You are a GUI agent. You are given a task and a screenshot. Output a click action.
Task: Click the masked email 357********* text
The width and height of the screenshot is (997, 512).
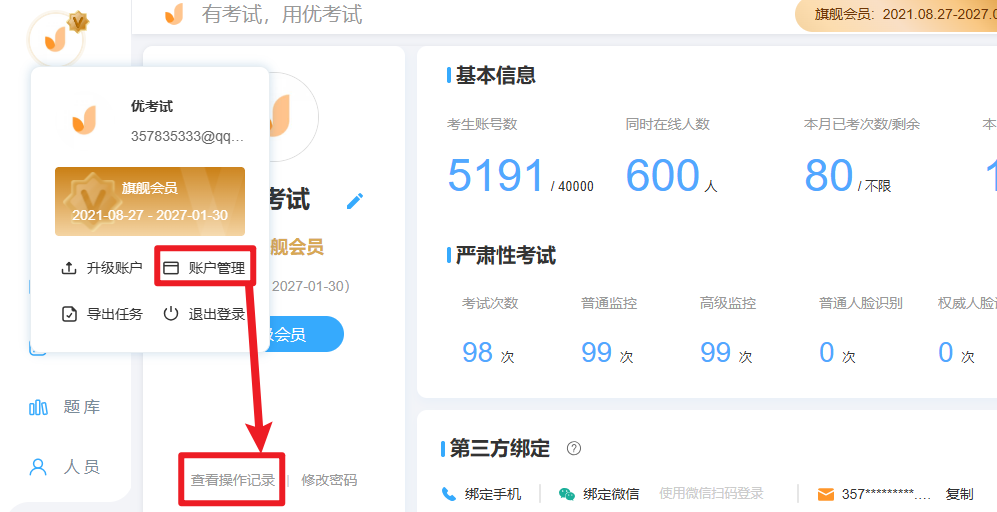[x=886, y=494]
